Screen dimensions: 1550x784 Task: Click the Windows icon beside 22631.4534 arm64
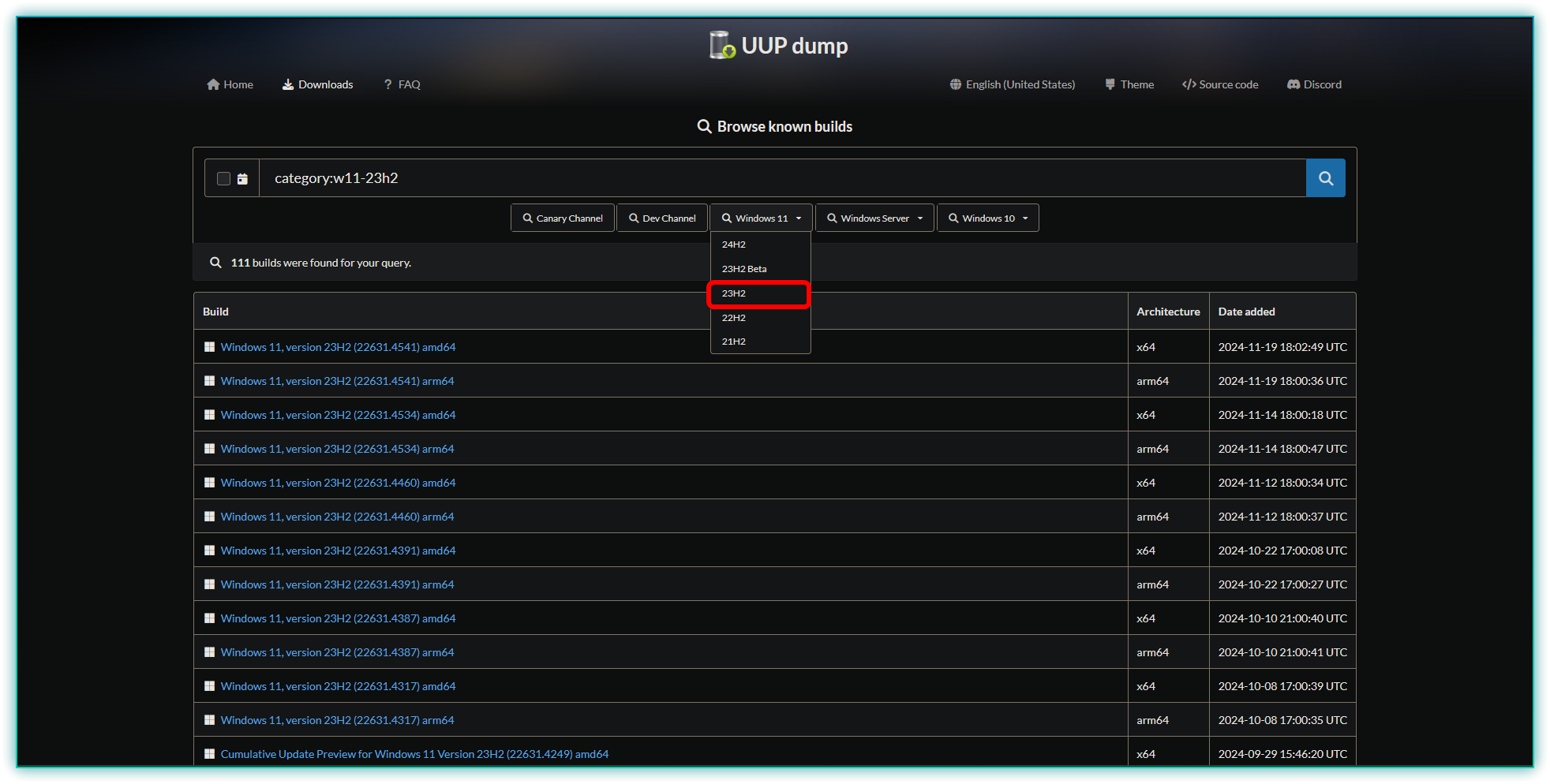click(209, 449)
